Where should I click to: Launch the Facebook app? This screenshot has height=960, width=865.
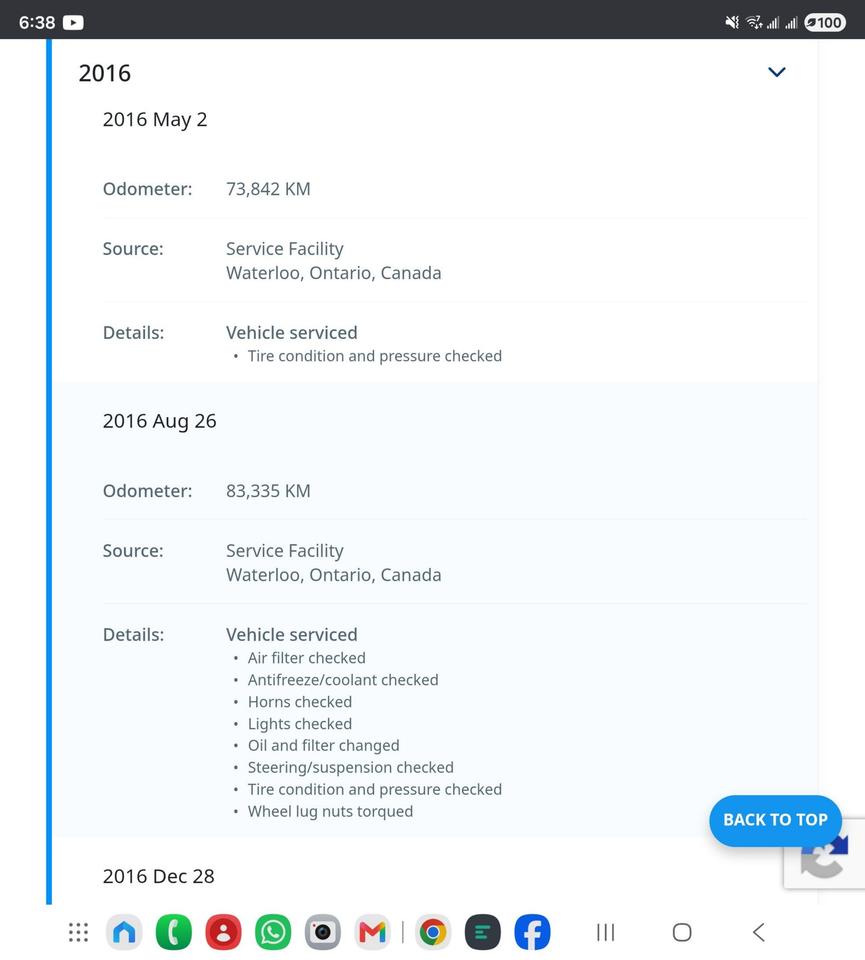(532, 932)
